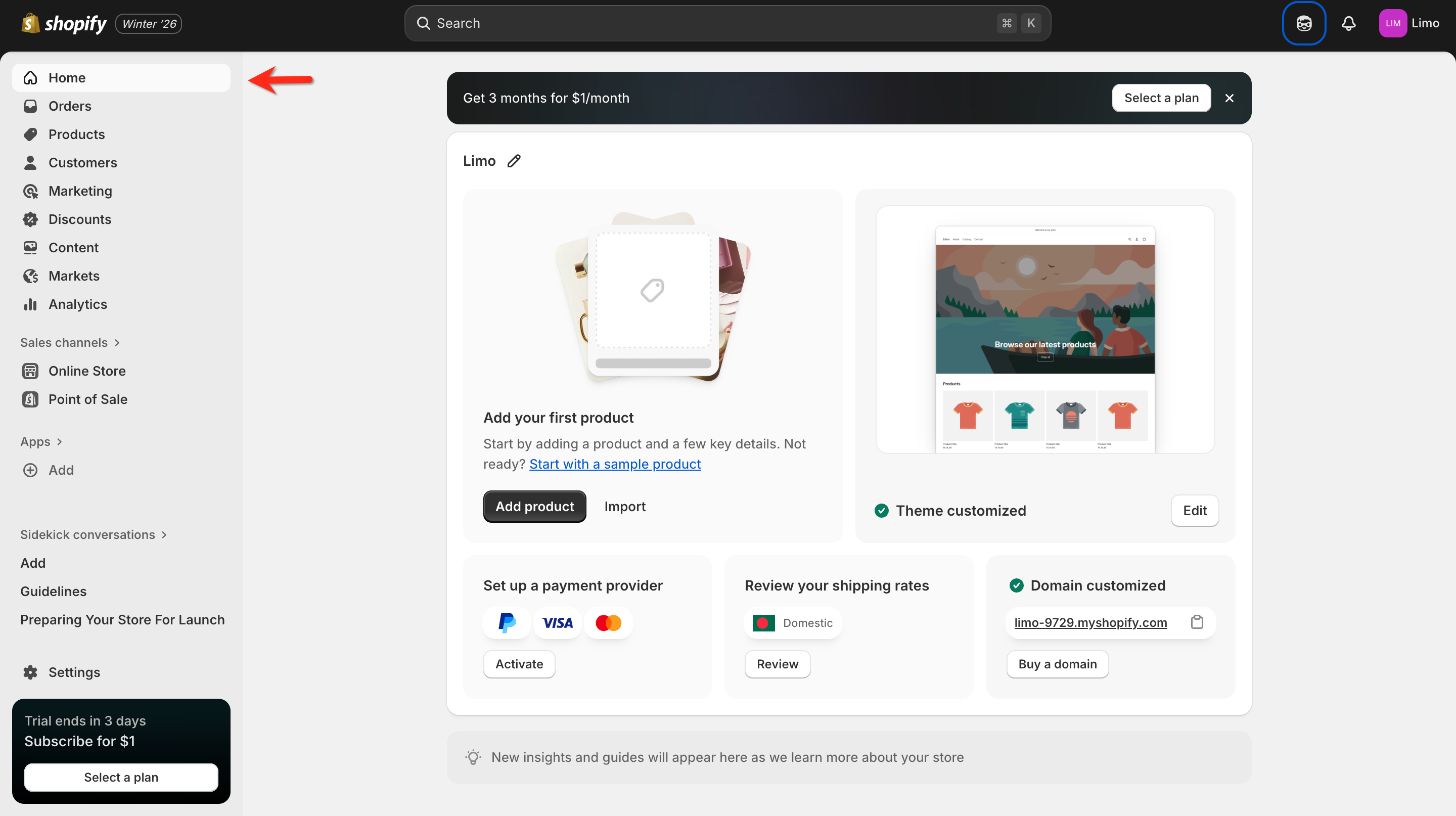Click the Add product button

point(534,506)
